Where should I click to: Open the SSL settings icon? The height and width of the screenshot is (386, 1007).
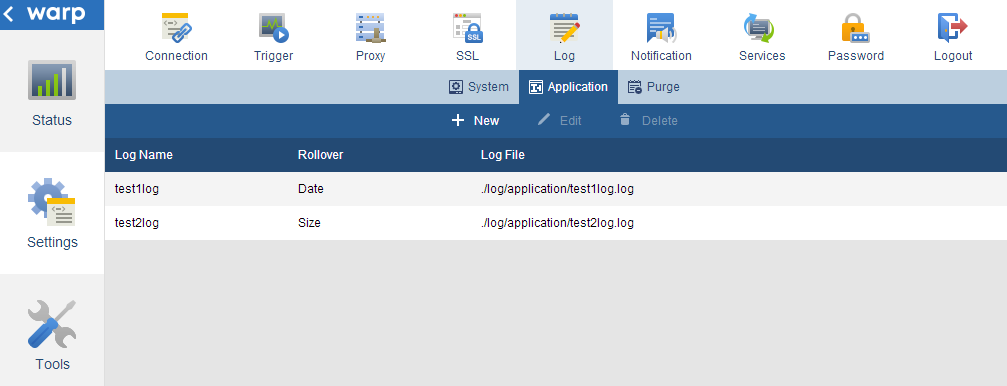(468, 28)
